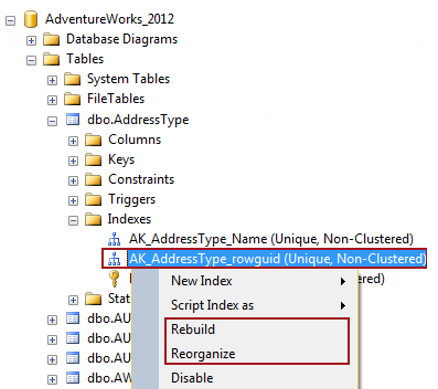Expand the dbo.AW table node
The image size is (438, 389).
(52, 379)
